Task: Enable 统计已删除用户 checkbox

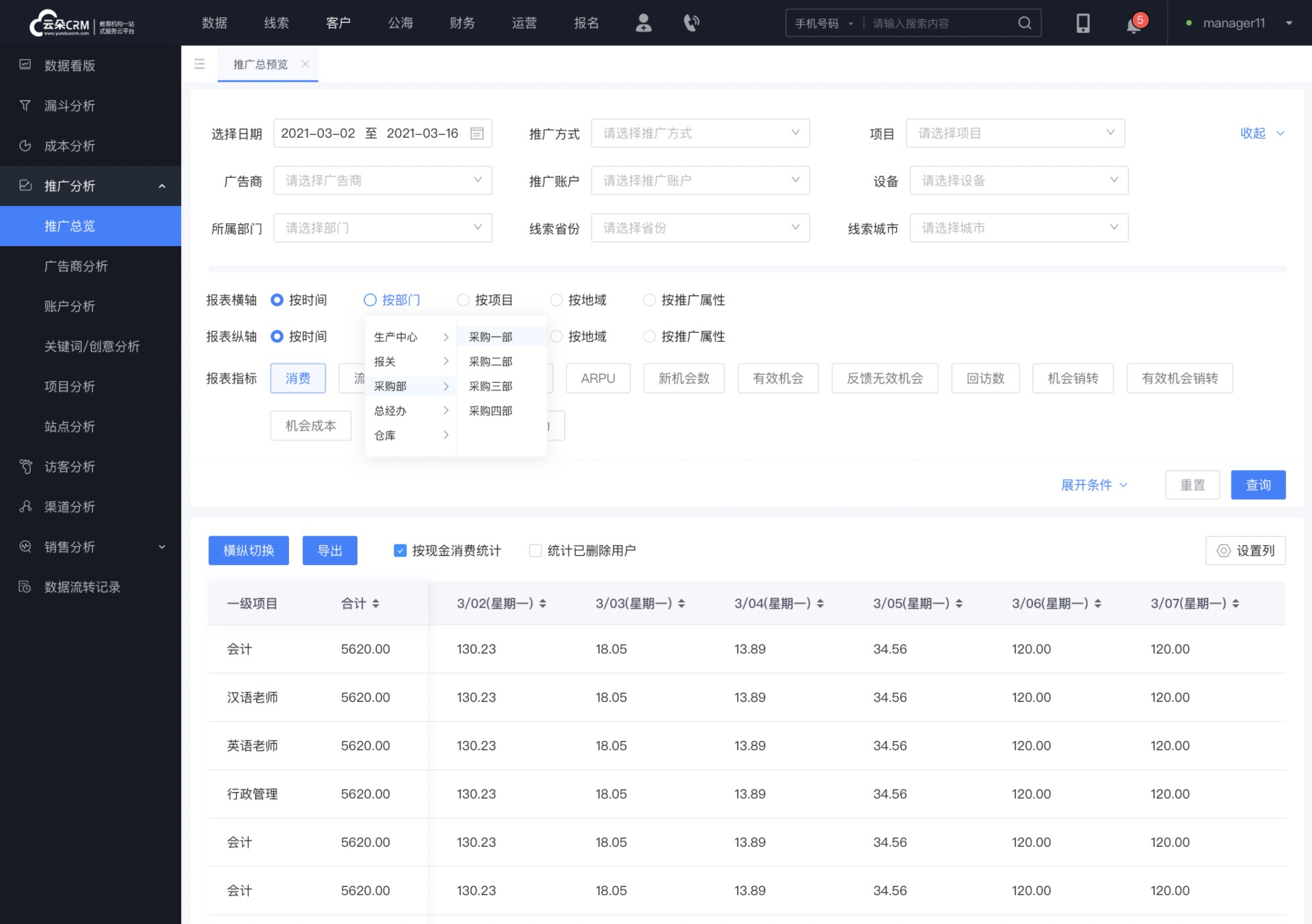Action: 534,551
